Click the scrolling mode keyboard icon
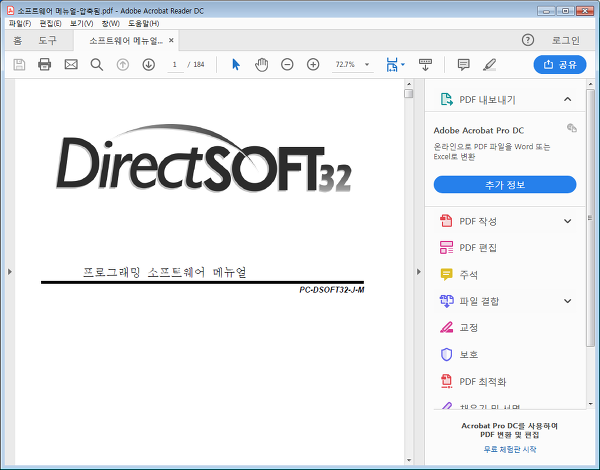 [425, 65]
